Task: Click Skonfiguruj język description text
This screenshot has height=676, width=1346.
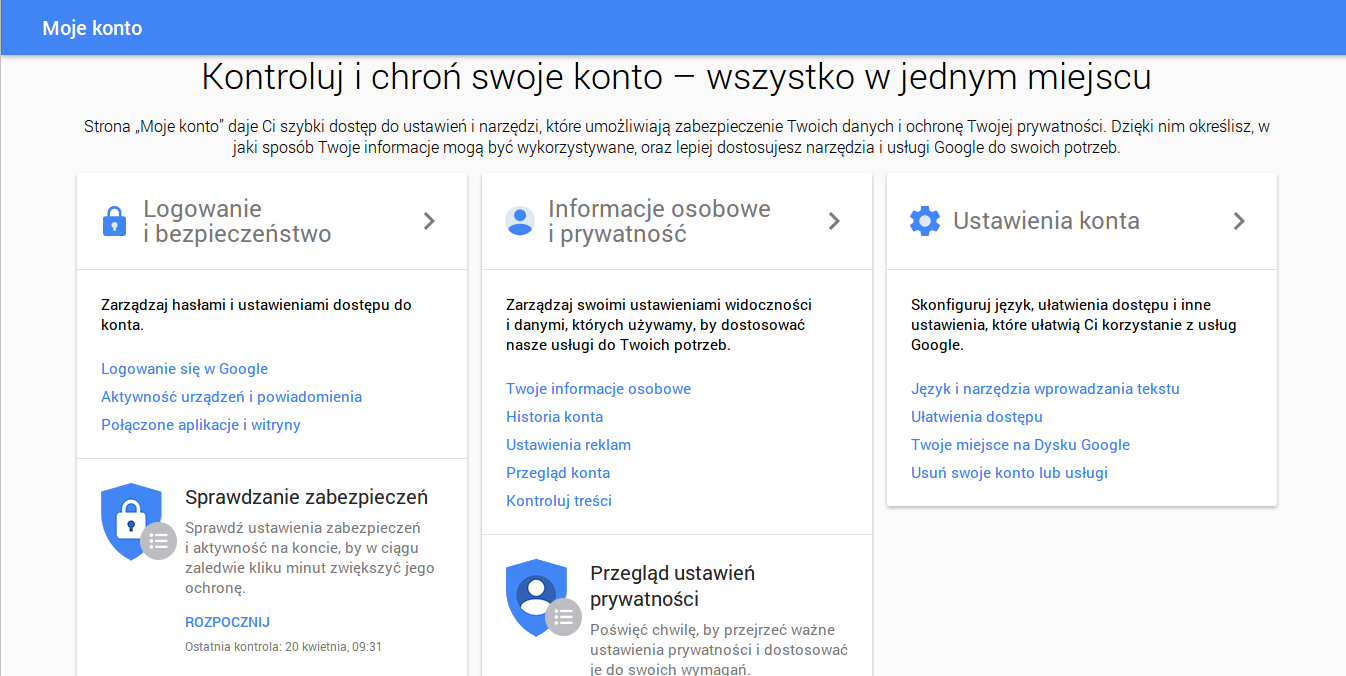Action: point(1074,325)
